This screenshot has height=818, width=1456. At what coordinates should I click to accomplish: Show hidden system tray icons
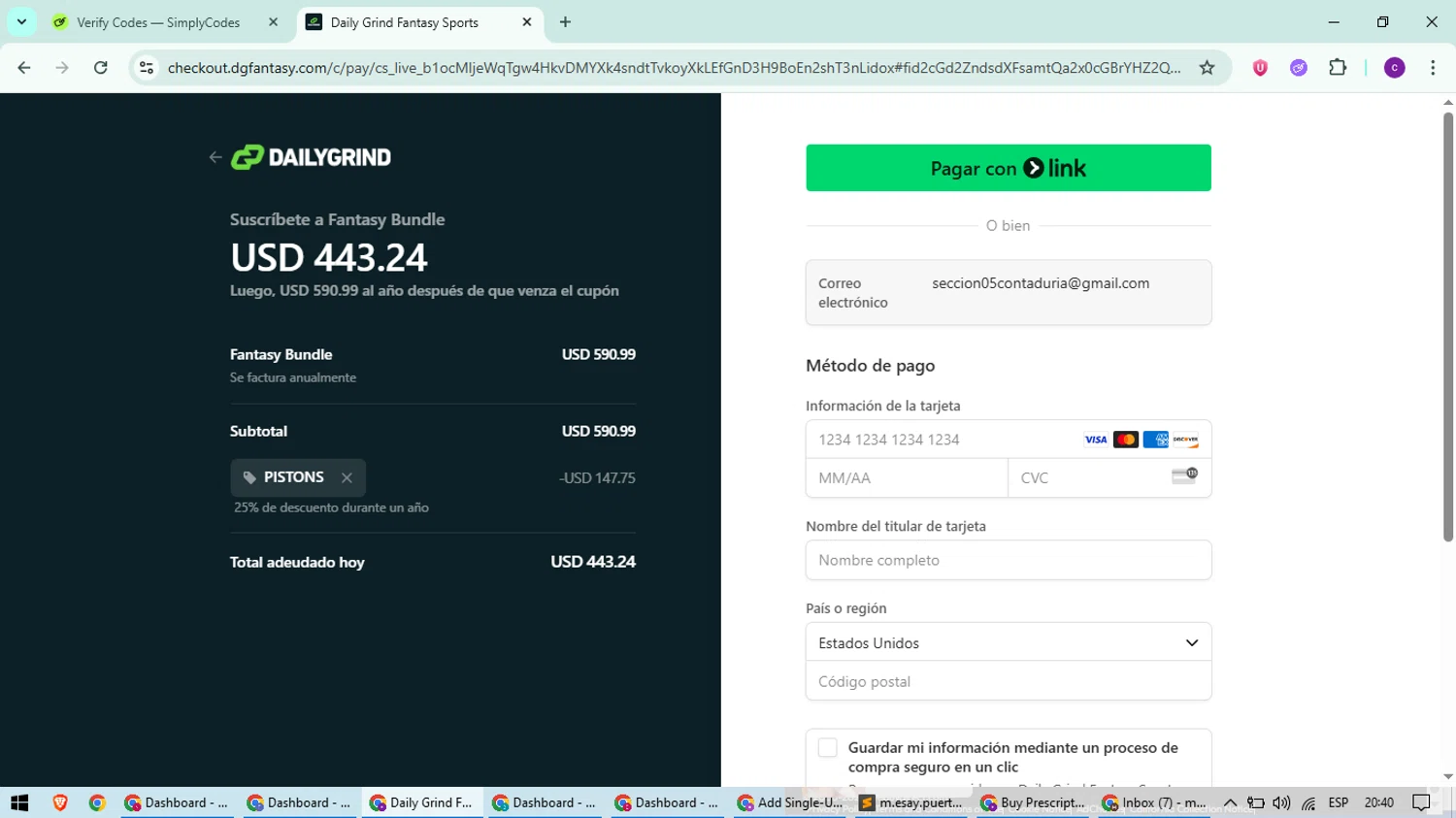coord(1230,802)
